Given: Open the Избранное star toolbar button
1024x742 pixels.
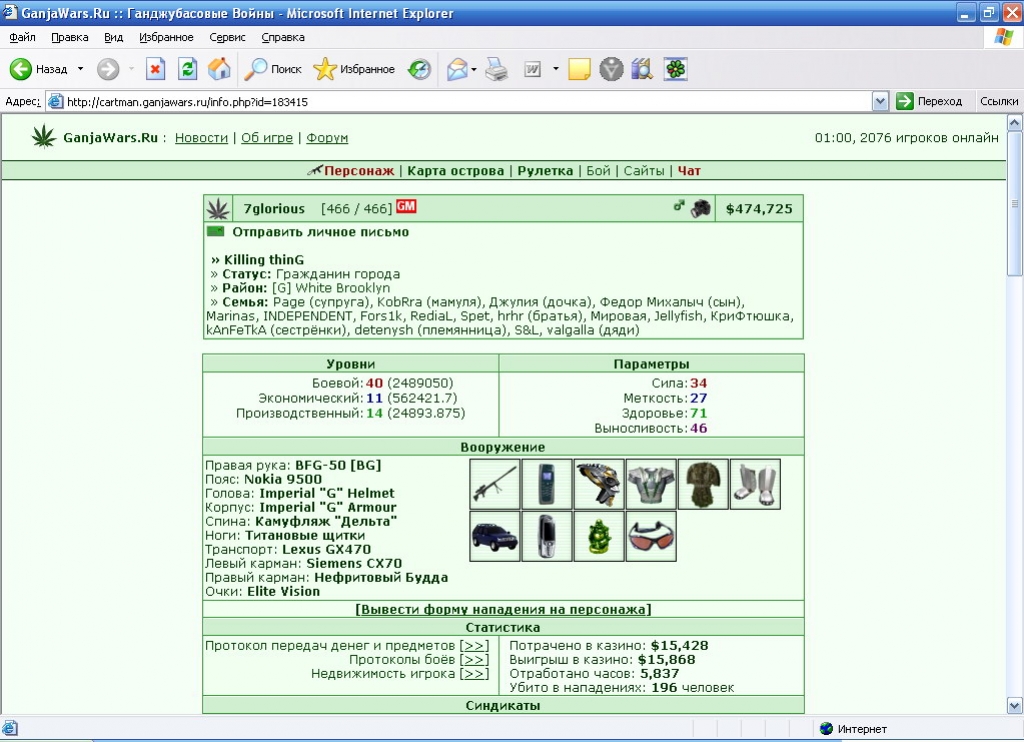Looking at the screenshot, I should (355, 69).
